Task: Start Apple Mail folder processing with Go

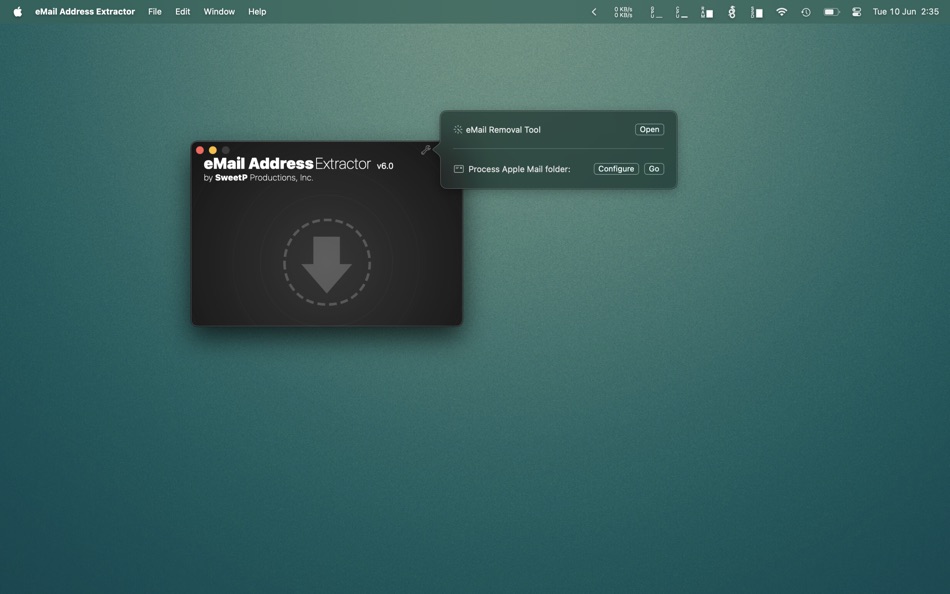Action: (654, 169)
